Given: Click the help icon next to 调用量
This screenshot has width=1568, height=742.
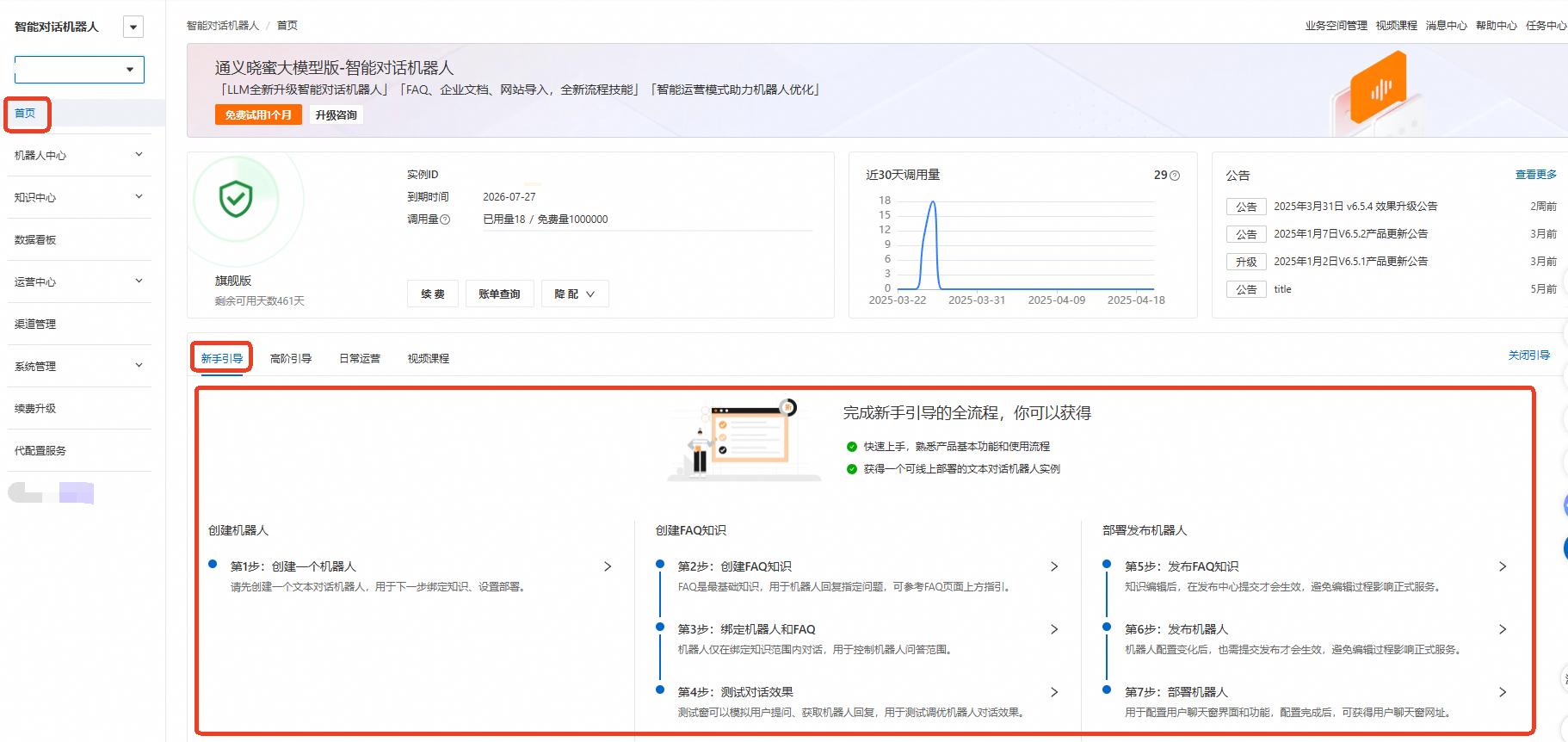Looking at the screenshot, I should (x=445, y=220).
